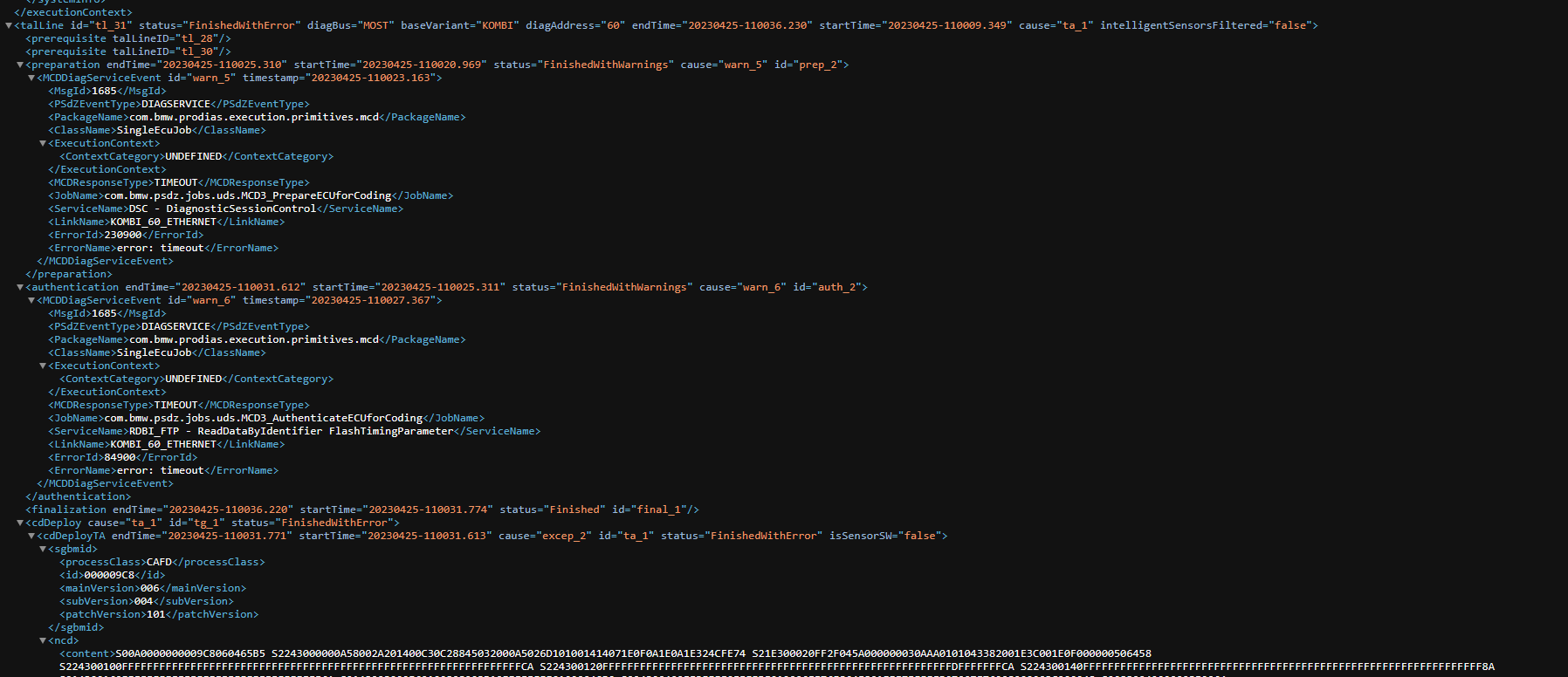This screenshot has width=1568, height=677.
Task: Click prerequisite talLineID tl_28 line
Action: pos(128,38)
